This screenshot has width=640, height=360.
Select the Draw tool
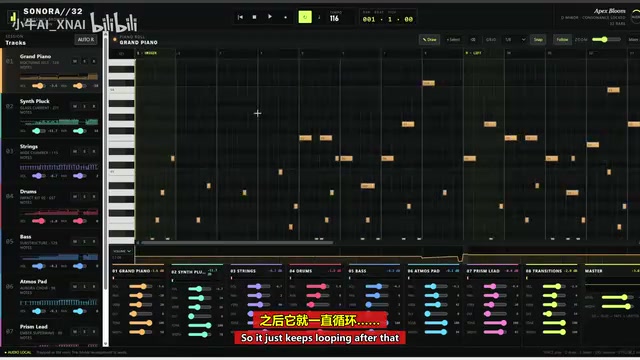click(x=429, y=40)
